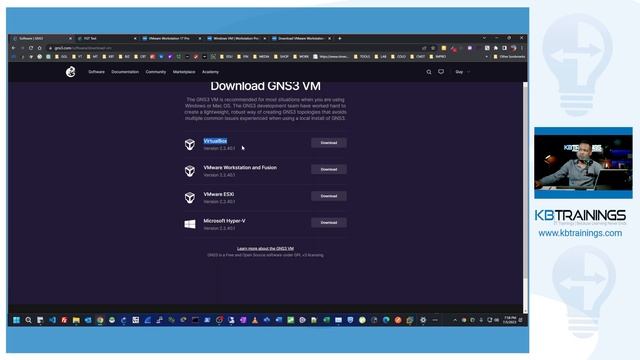Open the chat bubble icon in GNS3 header
The image size is (640, 360).
click(x=441, y=72)
